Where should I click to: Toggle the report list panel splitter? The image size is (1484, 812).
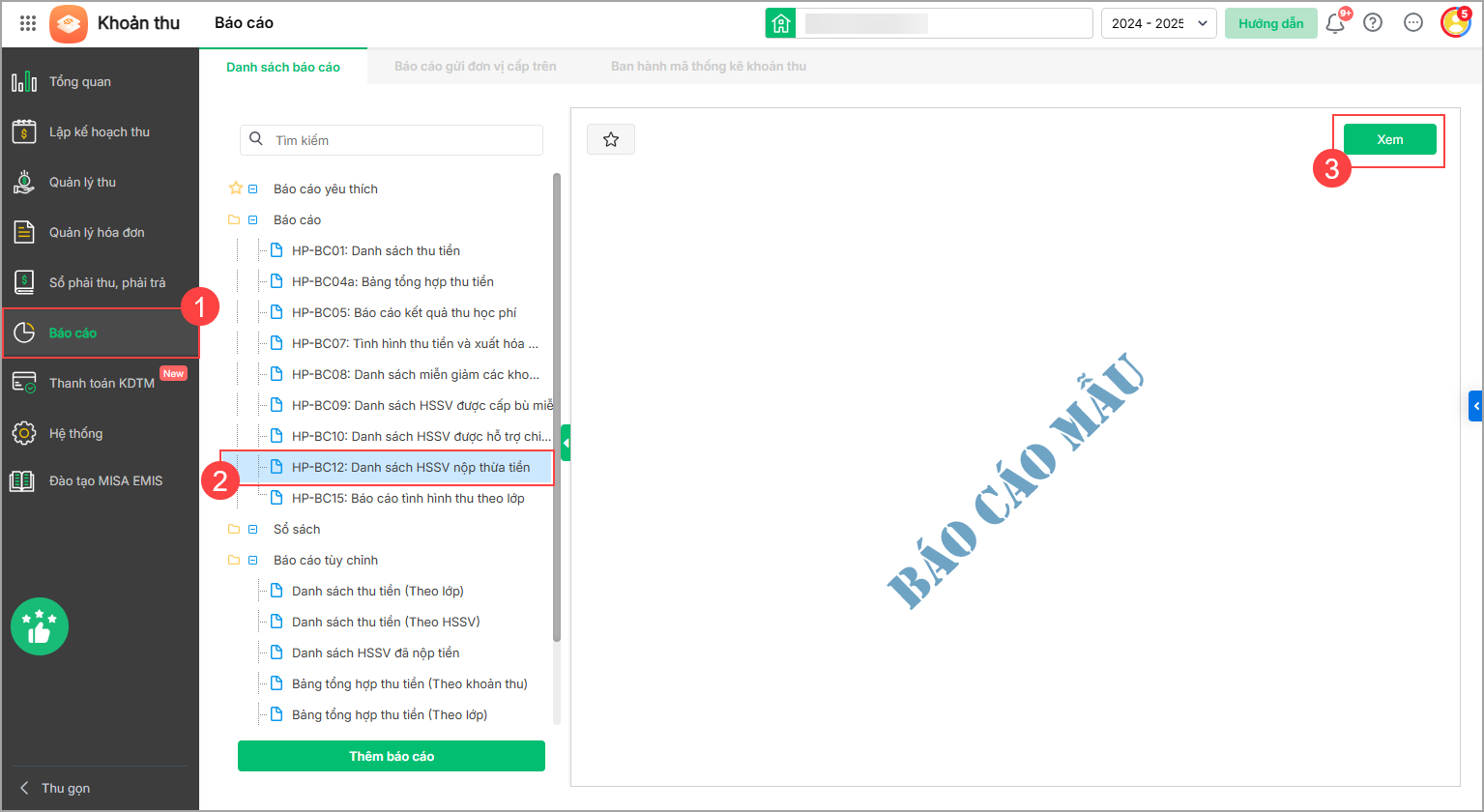(x=566, y=444)
